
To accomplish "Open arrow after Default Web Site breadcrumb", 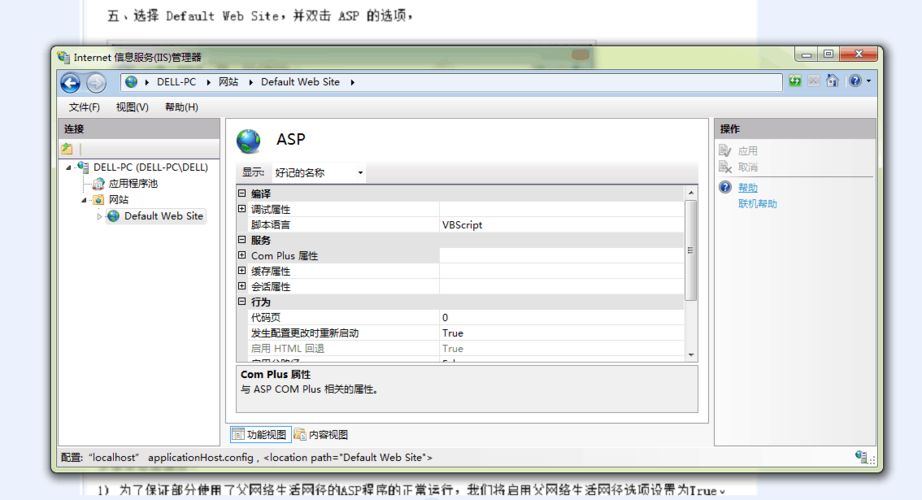I will [x=352, y=82].
